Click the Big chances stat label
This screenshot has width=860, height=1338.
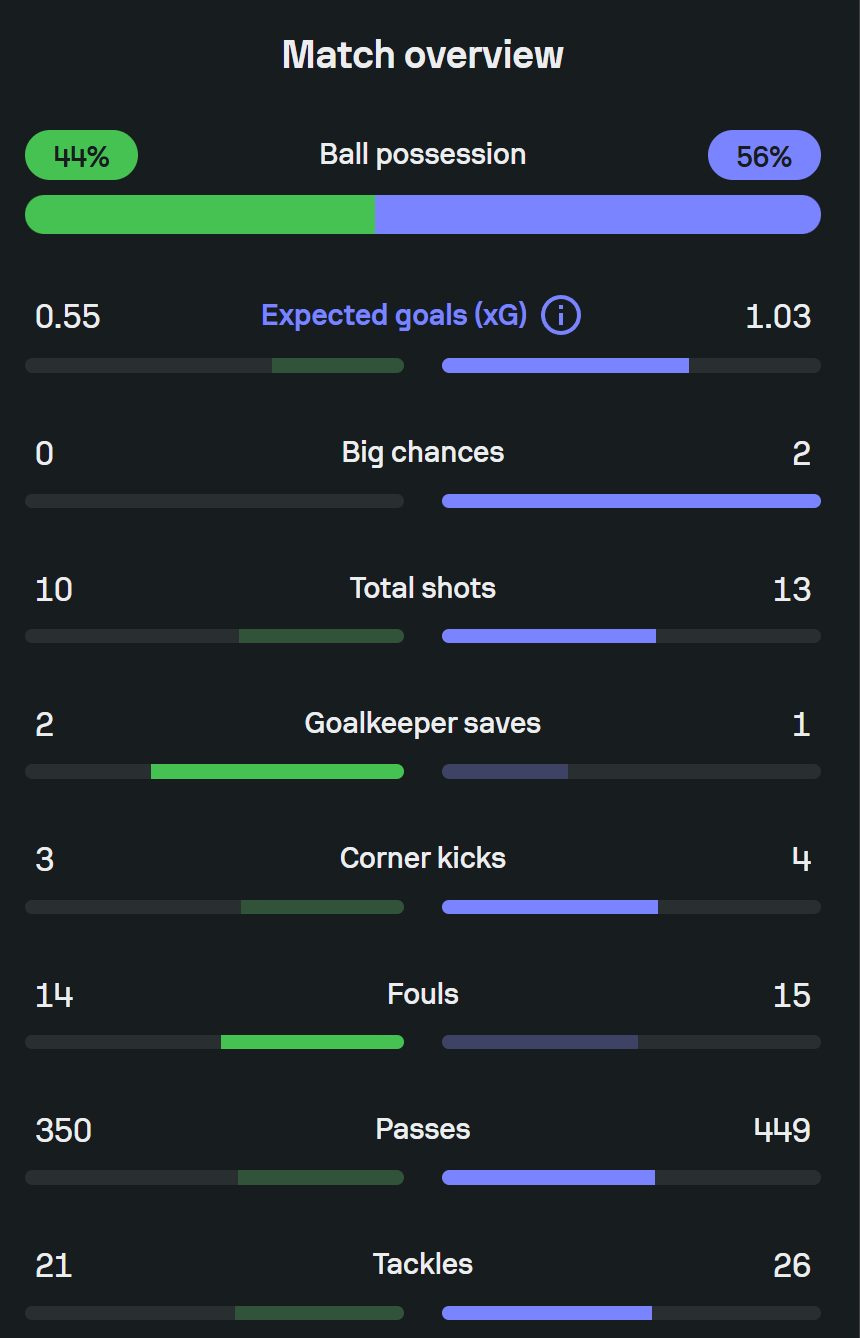click(423, 452)
